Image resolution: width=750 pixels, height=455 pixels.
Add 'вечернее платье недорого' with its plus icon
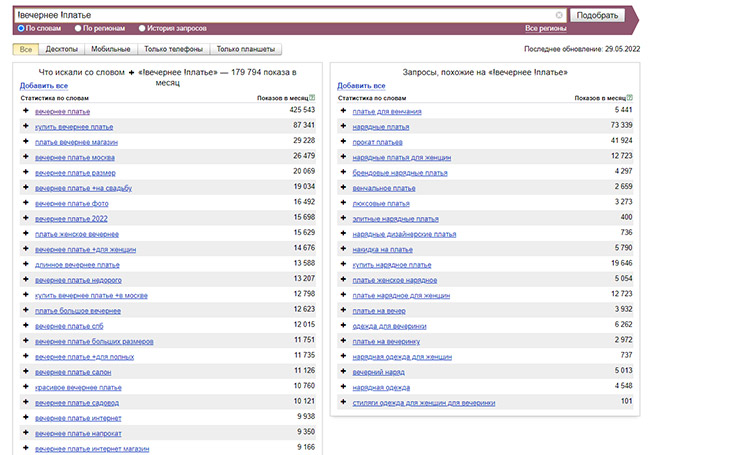[26, 279]
